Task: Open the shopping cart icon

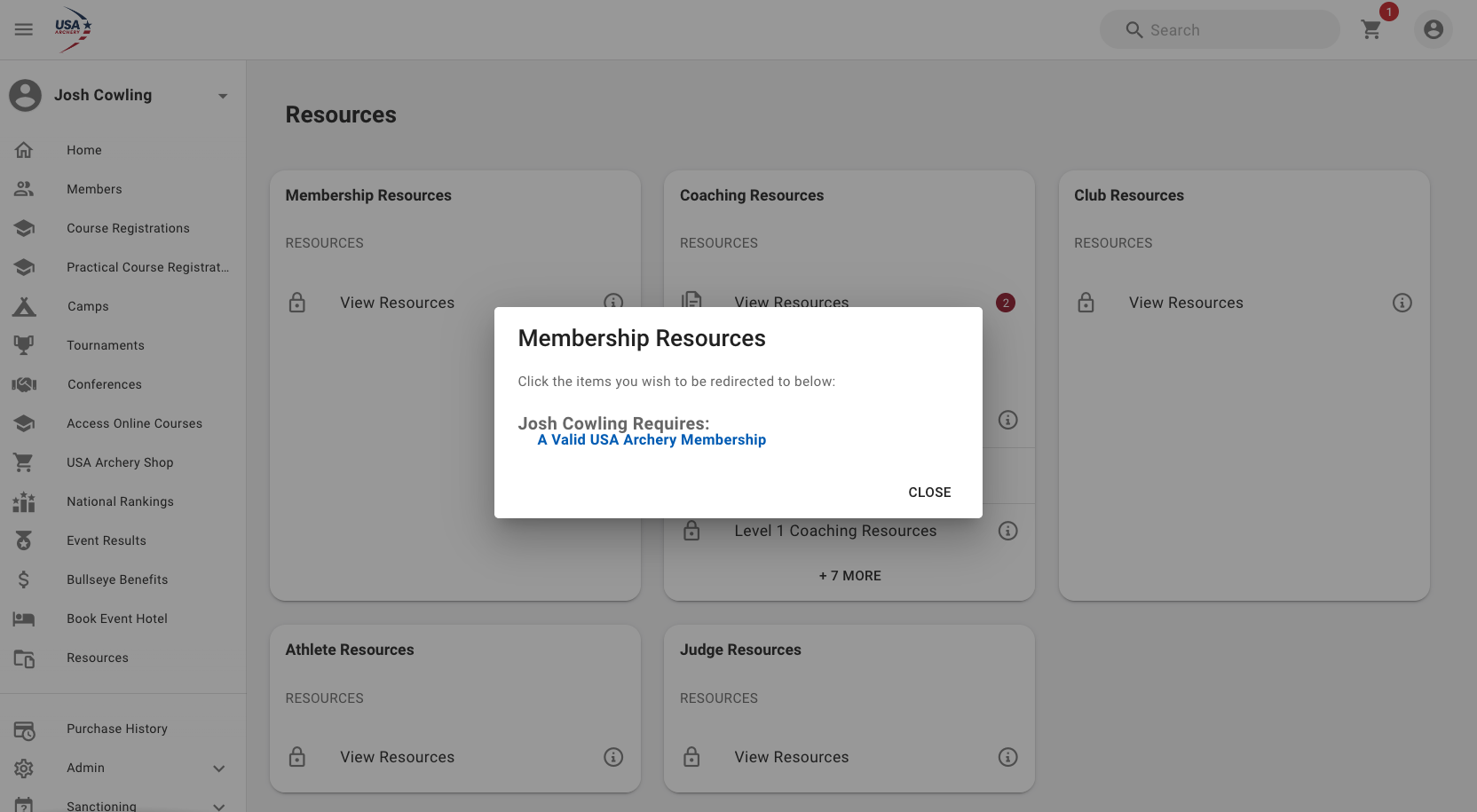Action: tap(1371, 29)
